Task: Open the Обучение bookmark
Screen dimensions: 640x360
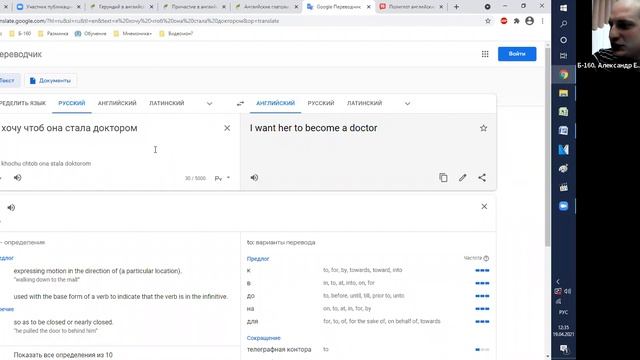Action: 91,33
